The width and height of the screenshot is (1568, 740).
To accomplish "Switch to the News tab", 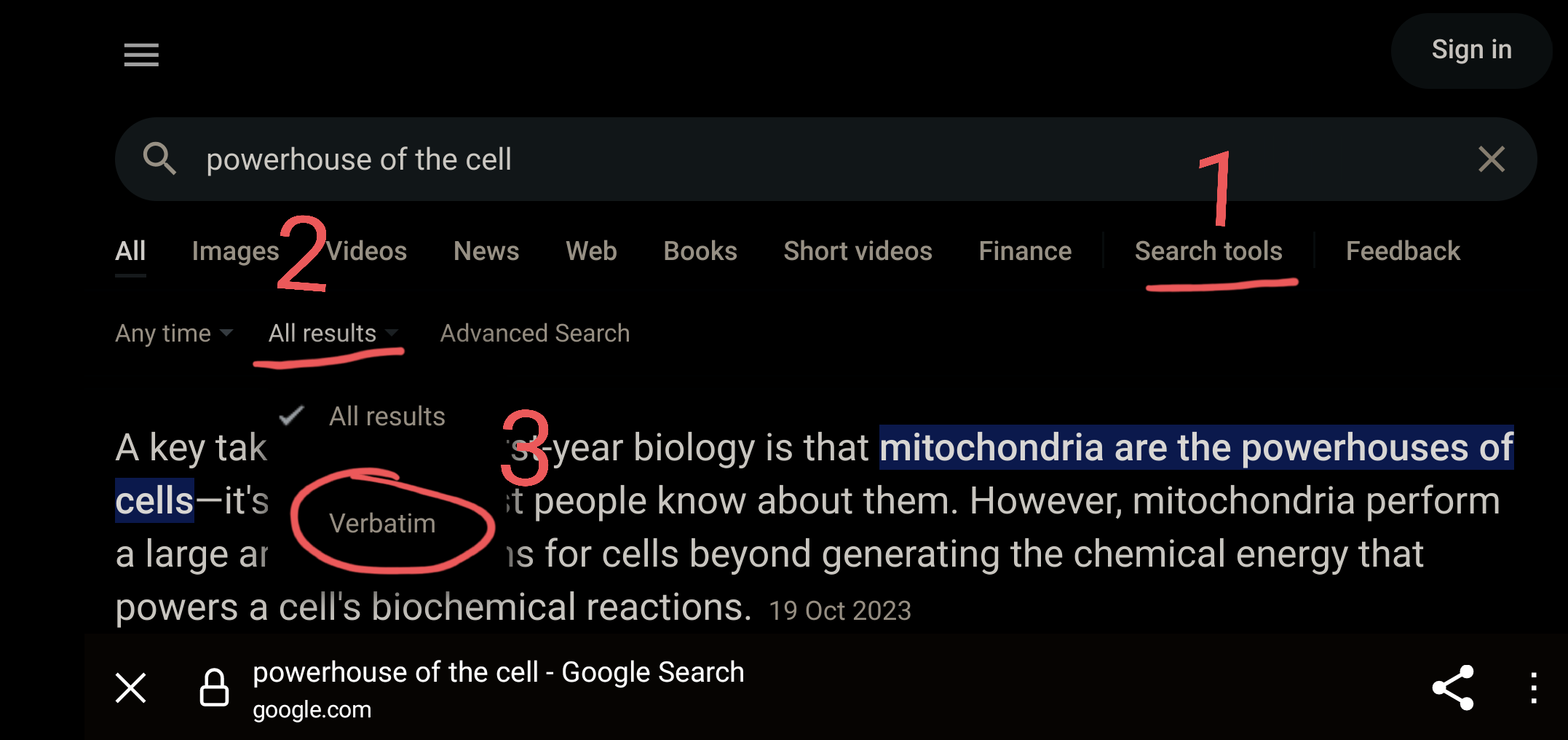I will point(486,251).
